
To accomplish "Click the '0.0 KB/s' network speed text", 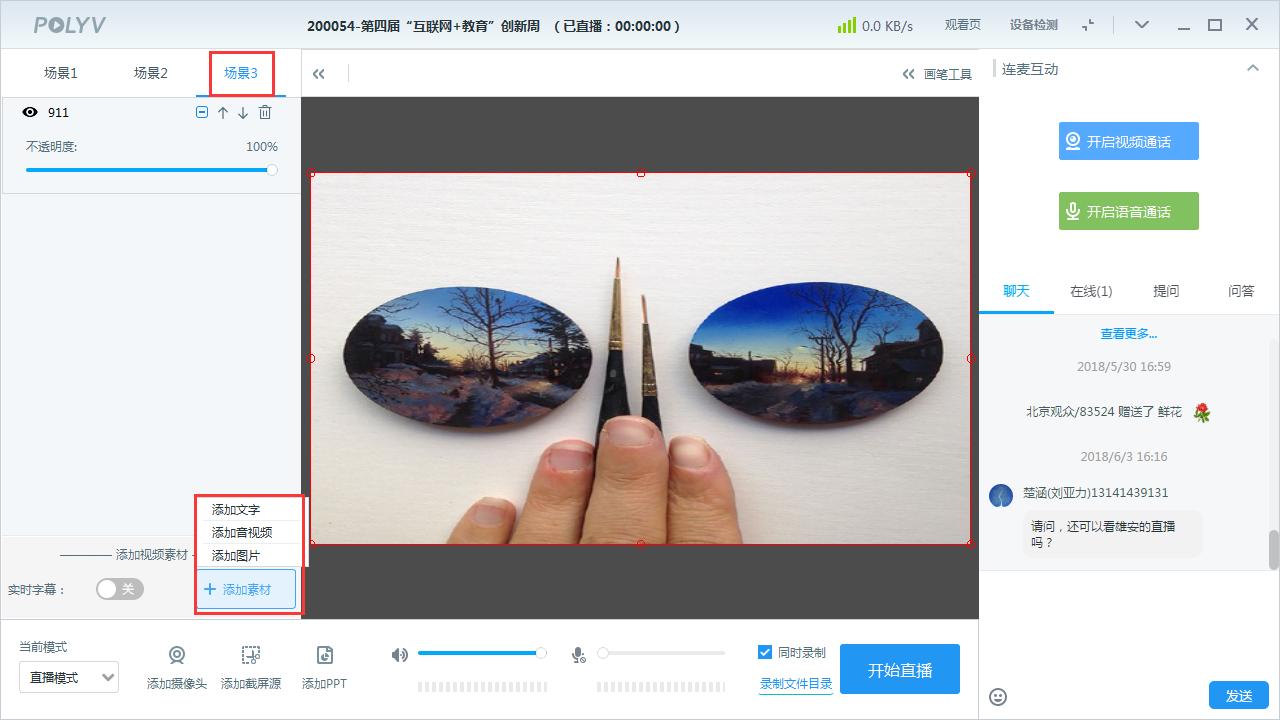I will pyautogui.click(x=888, y=26).
